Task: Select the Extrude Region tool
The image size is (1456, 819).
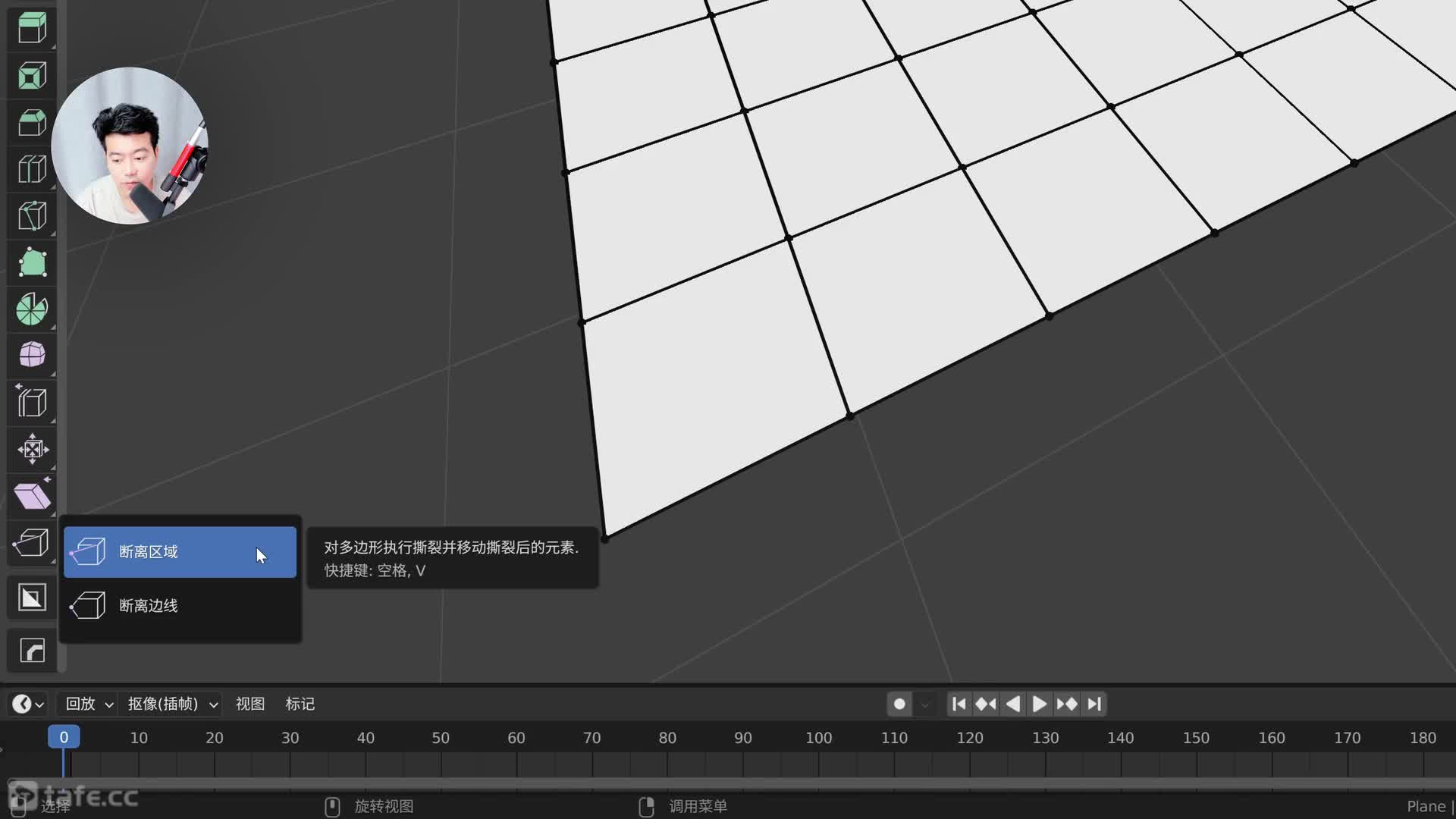Action: click(x=32, y=29)
